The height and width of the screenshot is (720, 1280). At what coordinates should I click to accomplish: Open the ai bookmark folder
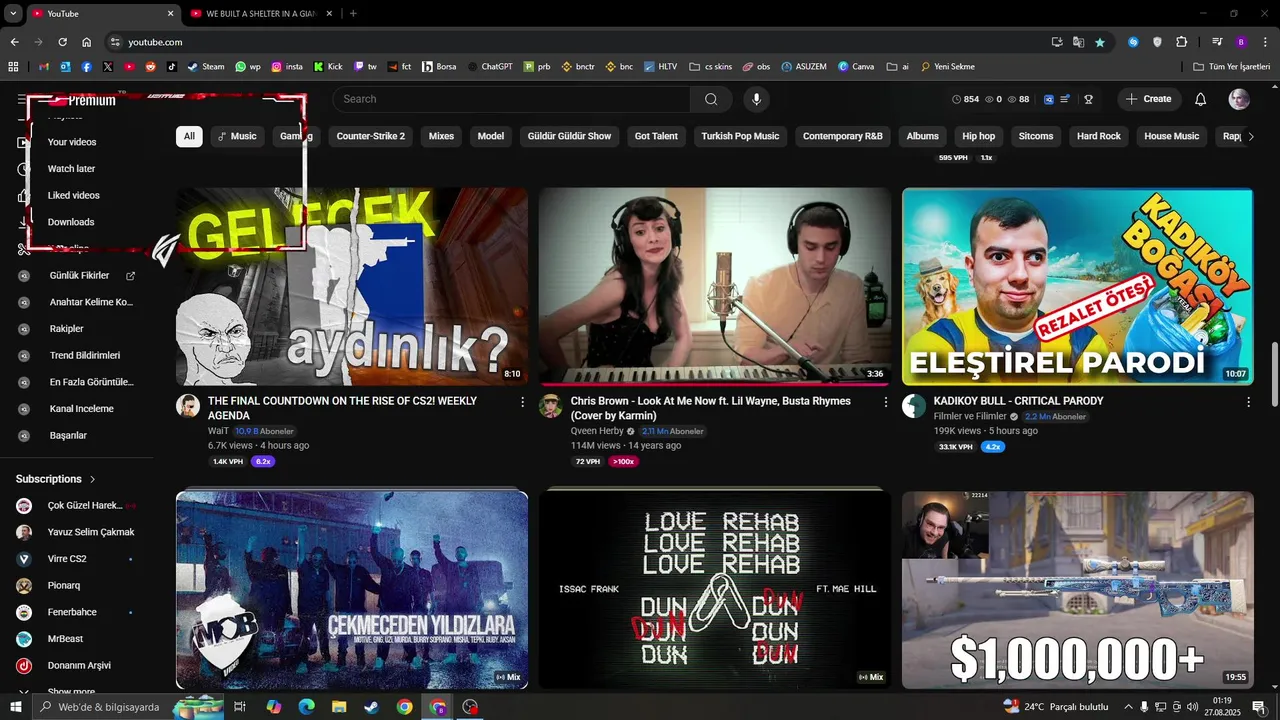click(897, 67)
